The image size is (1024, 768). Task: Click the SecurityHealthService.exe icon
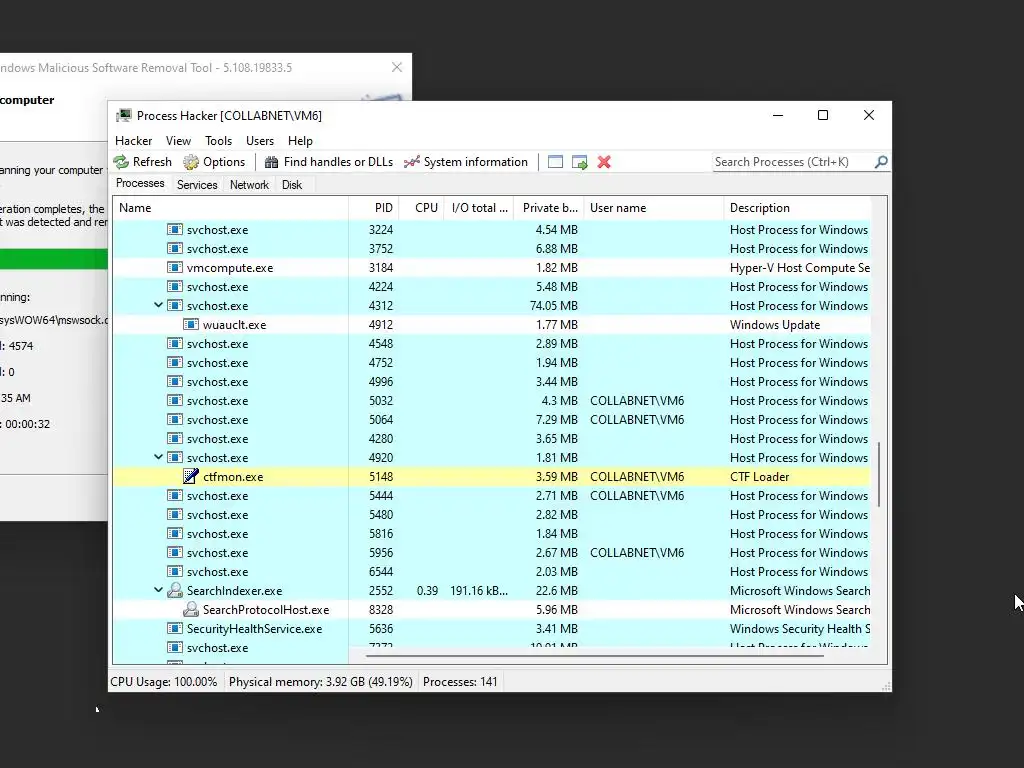pyautogui.click(x=174, y=628)
